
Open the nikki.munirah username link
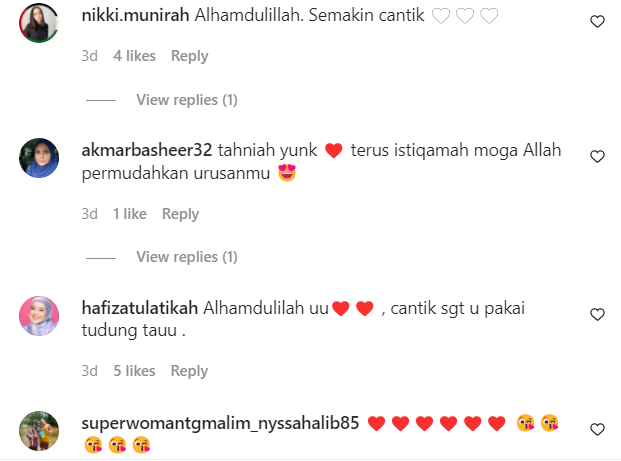tap(135, 15)
